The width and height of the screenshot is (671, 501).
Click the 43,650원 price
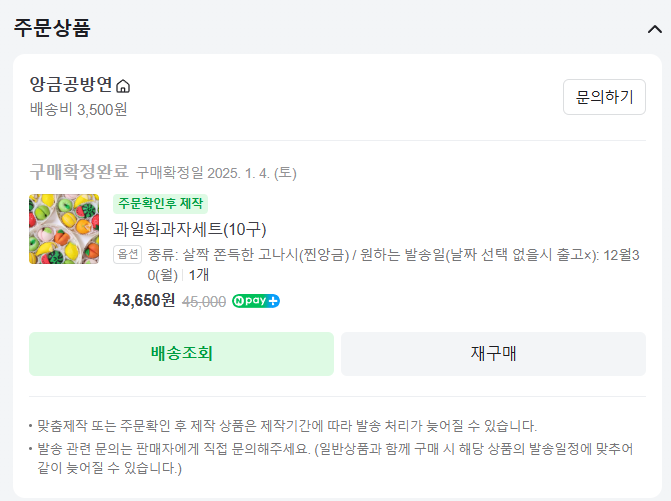144,300
